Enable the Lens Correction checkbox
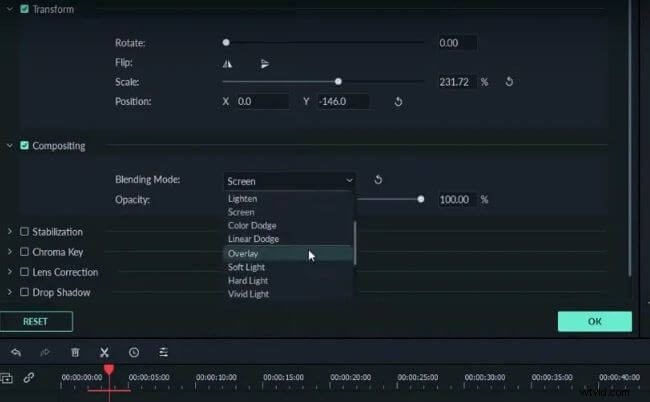The width and height of the screenshot is (650, 402). pos(24,272)
